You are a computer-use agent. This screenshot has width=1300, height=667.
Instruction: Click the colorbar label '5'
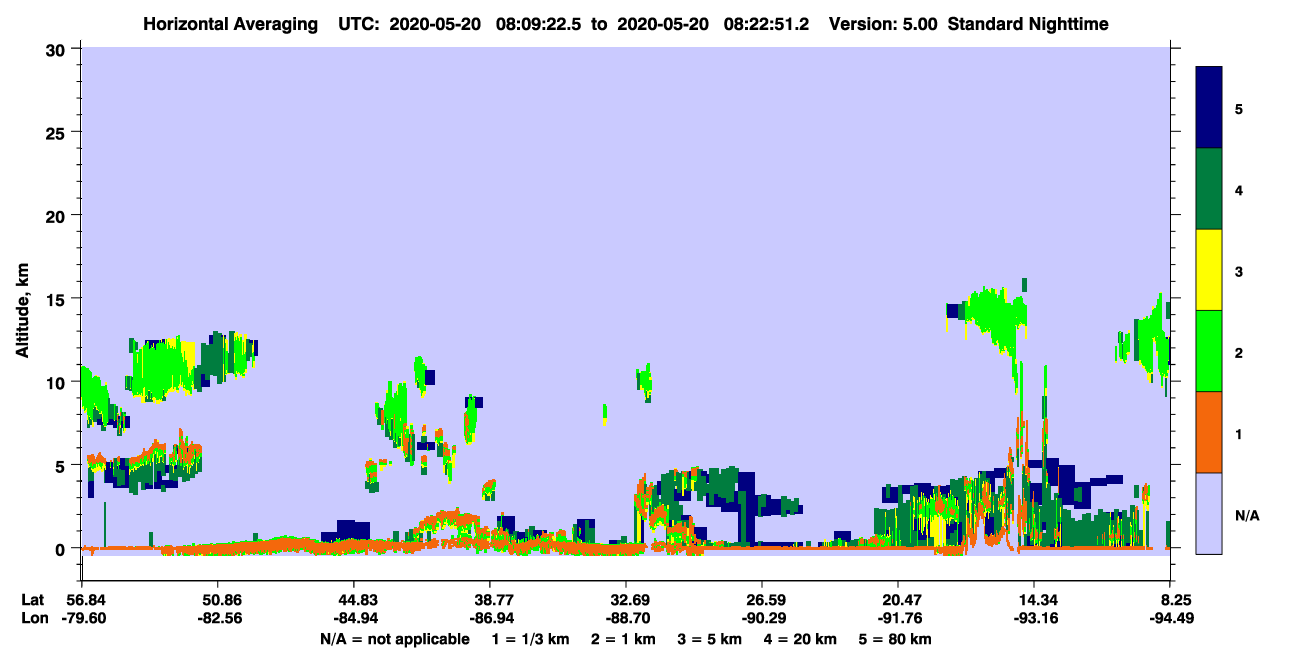pyautogui.click(x=1238, y=108)
